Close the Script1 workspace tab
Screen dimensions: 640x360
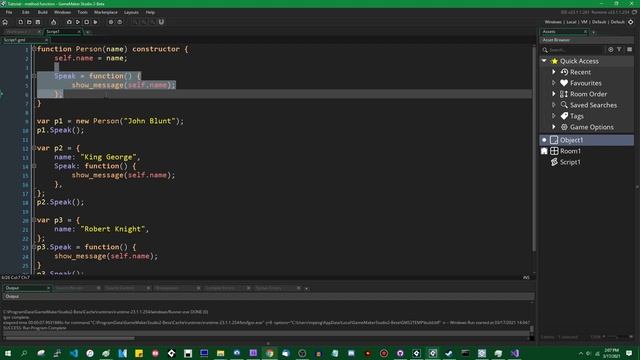tap(79, 31)
